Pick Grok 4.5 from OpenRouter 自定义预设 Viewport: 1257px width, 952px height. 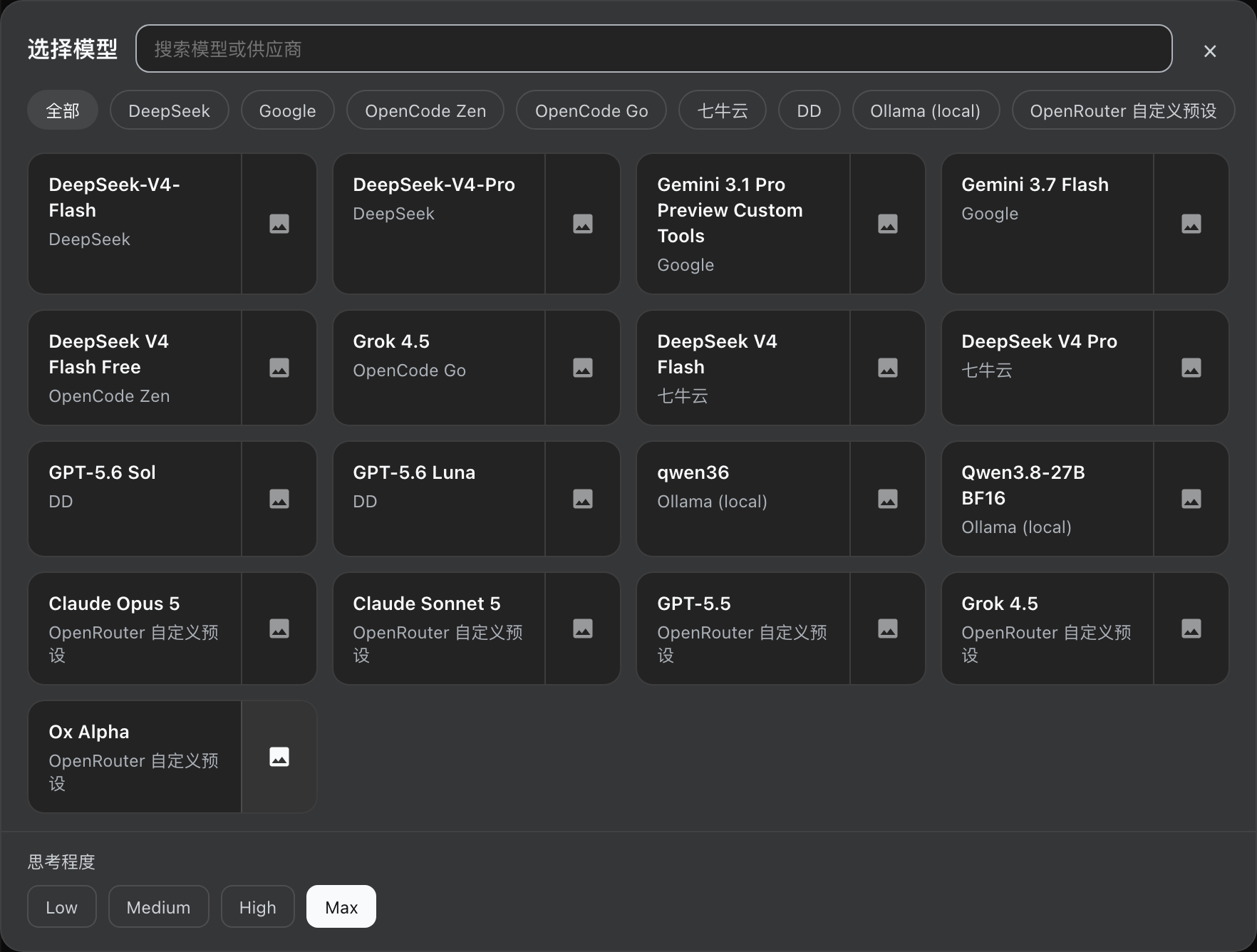point(1047,628)
